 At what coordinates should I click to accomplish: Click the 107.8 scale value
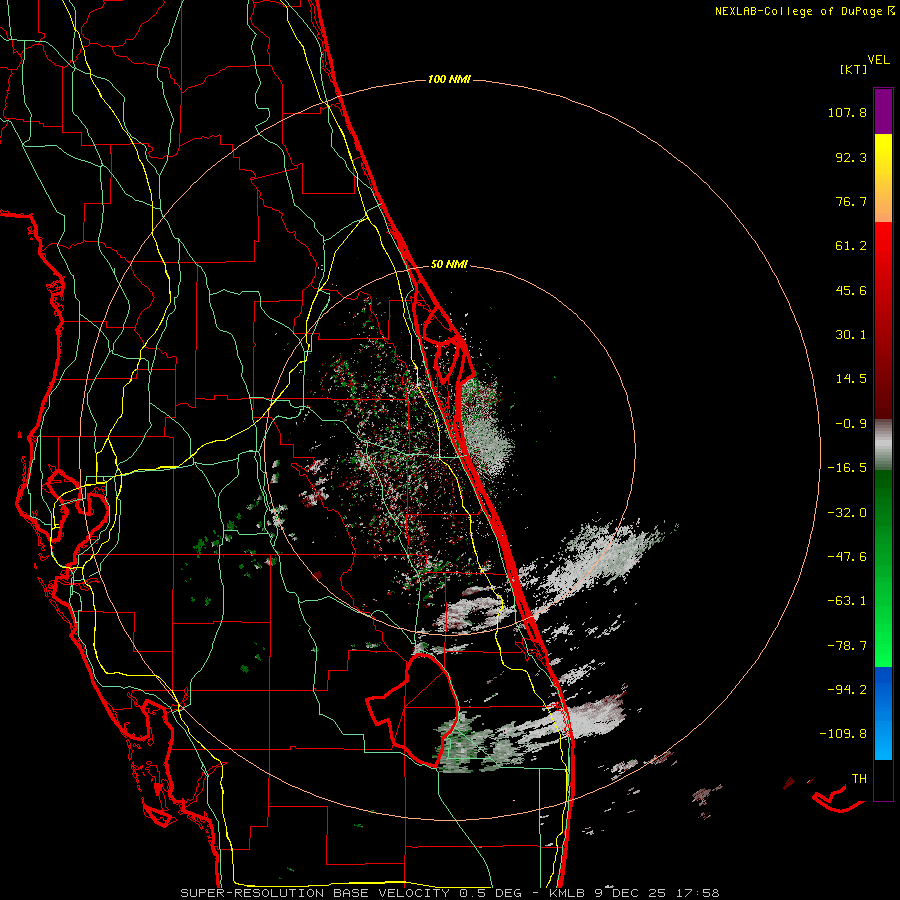[x=847, y=112]
